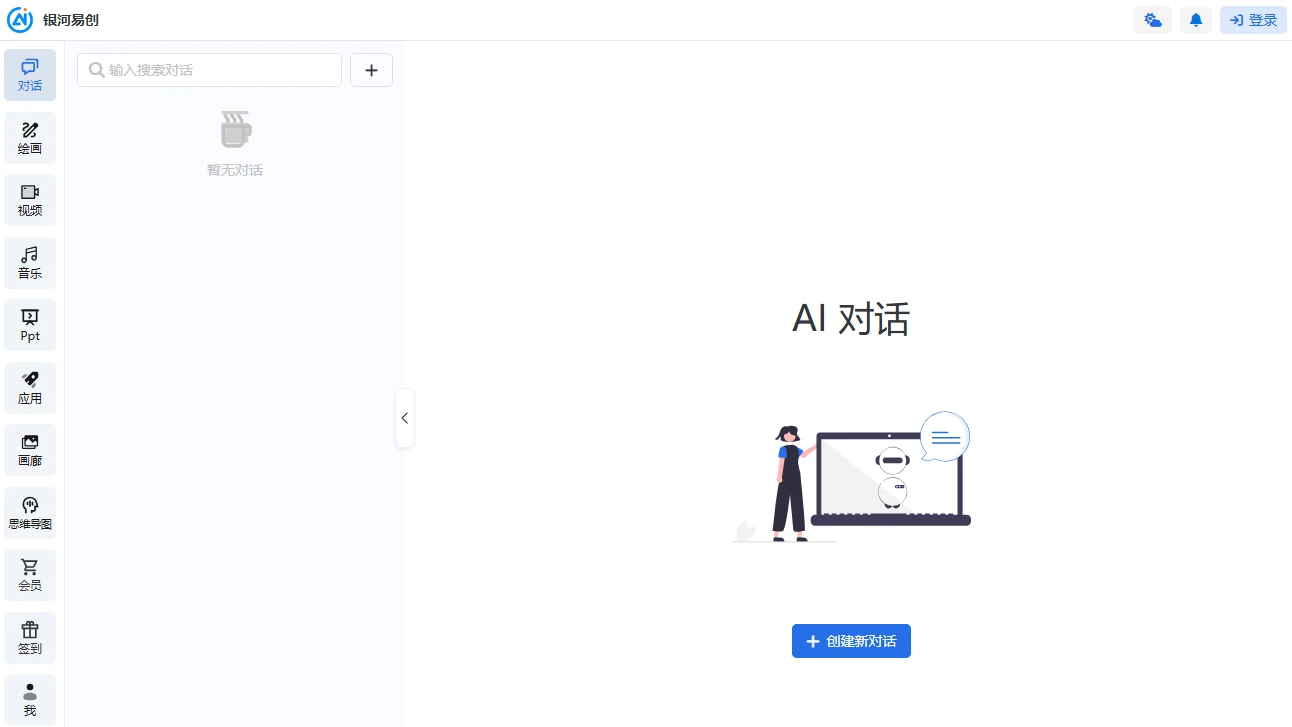Open the 思维导图 mind map tool
The width and height of the screenshot is (1292, 727).
click(30, 512)
